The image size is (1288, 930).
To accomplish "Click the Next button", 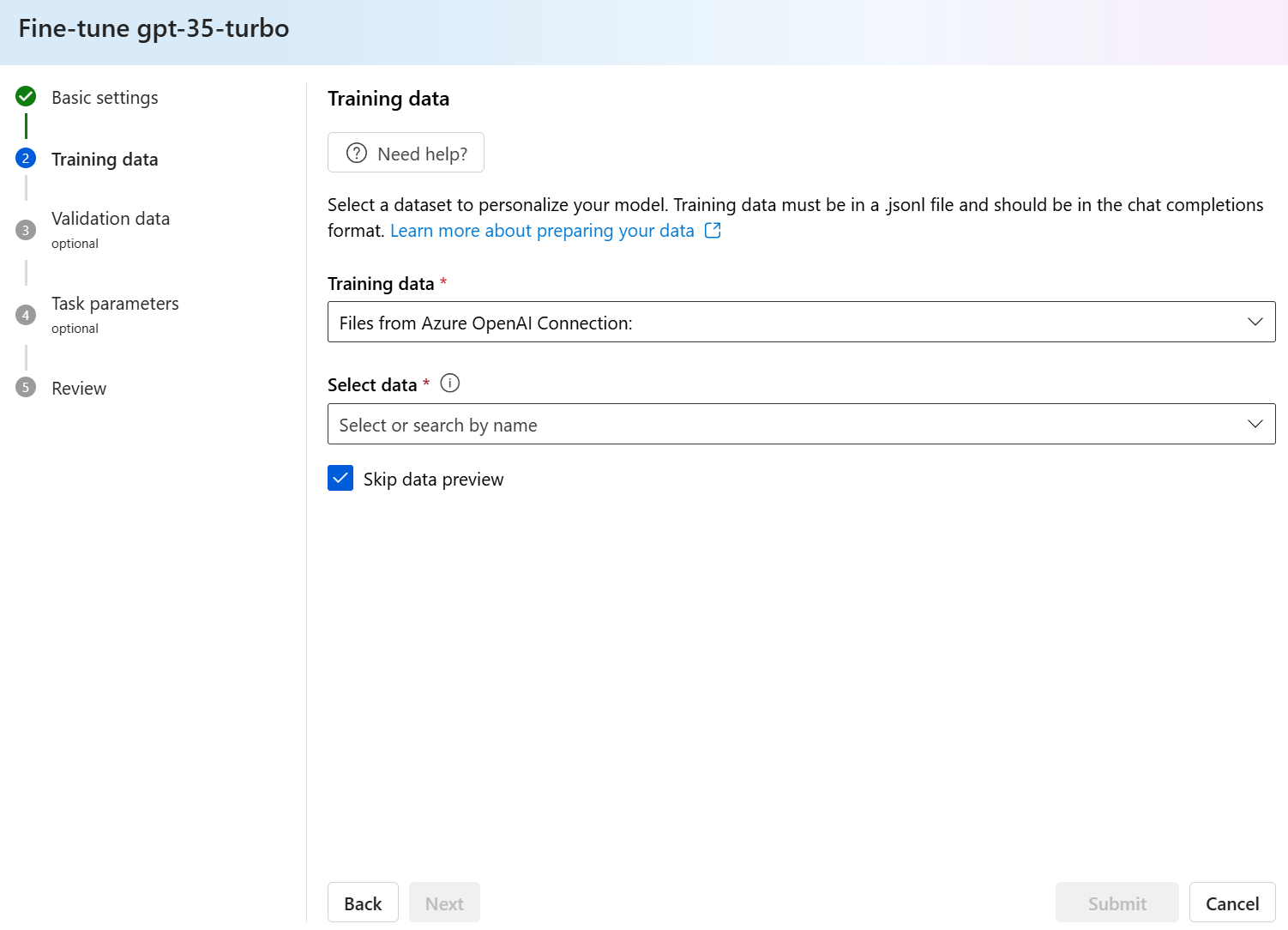I will tap(444, 903).
